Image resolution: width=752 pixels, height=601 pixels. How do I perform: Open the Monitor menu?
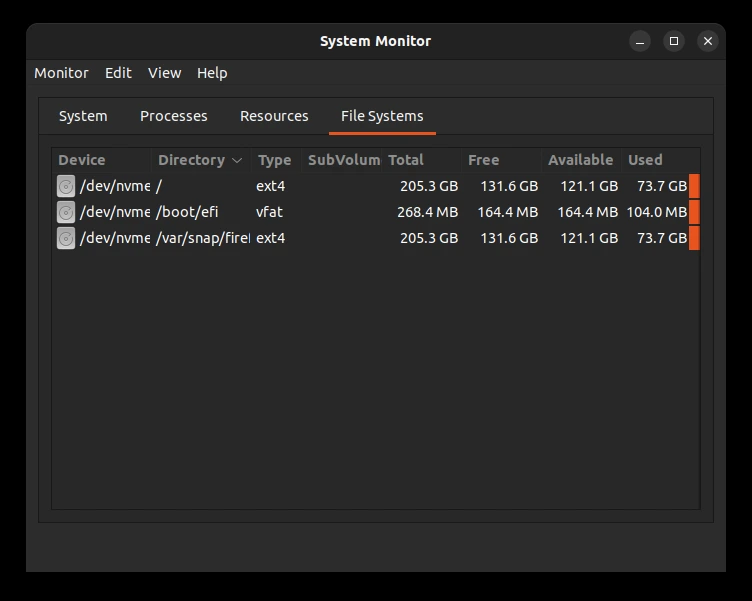[x=61, y=73]
